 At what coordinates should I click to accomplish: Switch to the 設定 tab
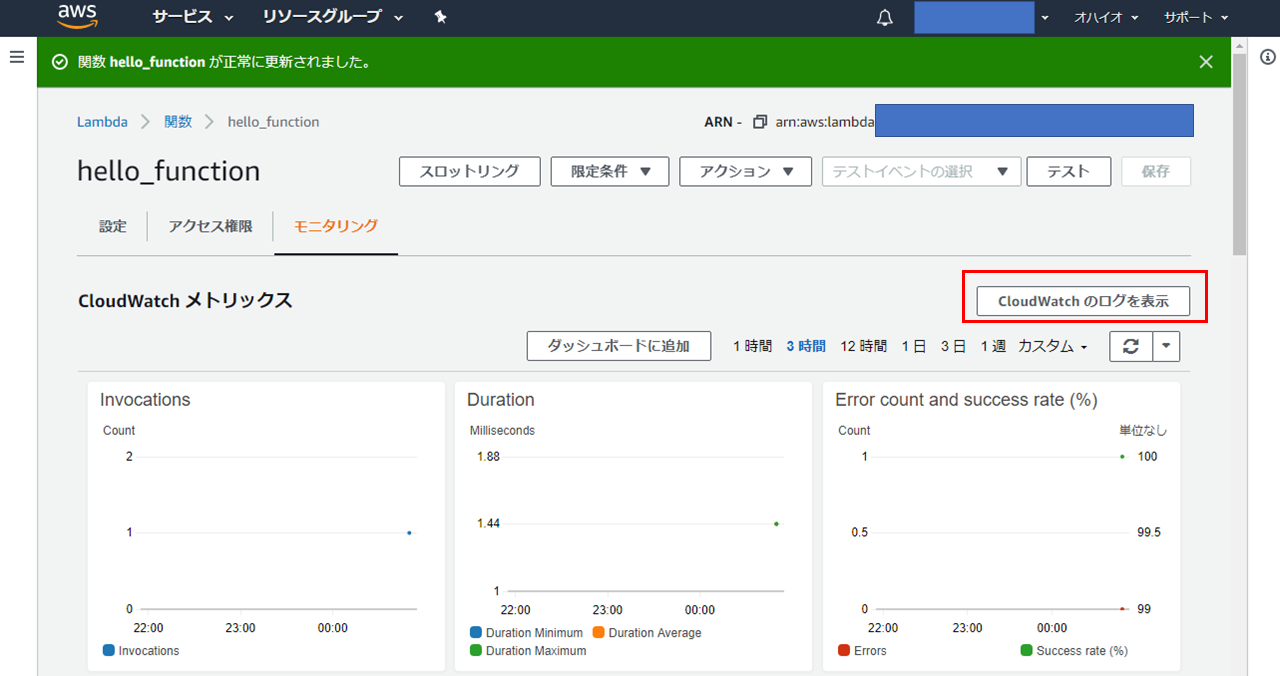[113, 226]
